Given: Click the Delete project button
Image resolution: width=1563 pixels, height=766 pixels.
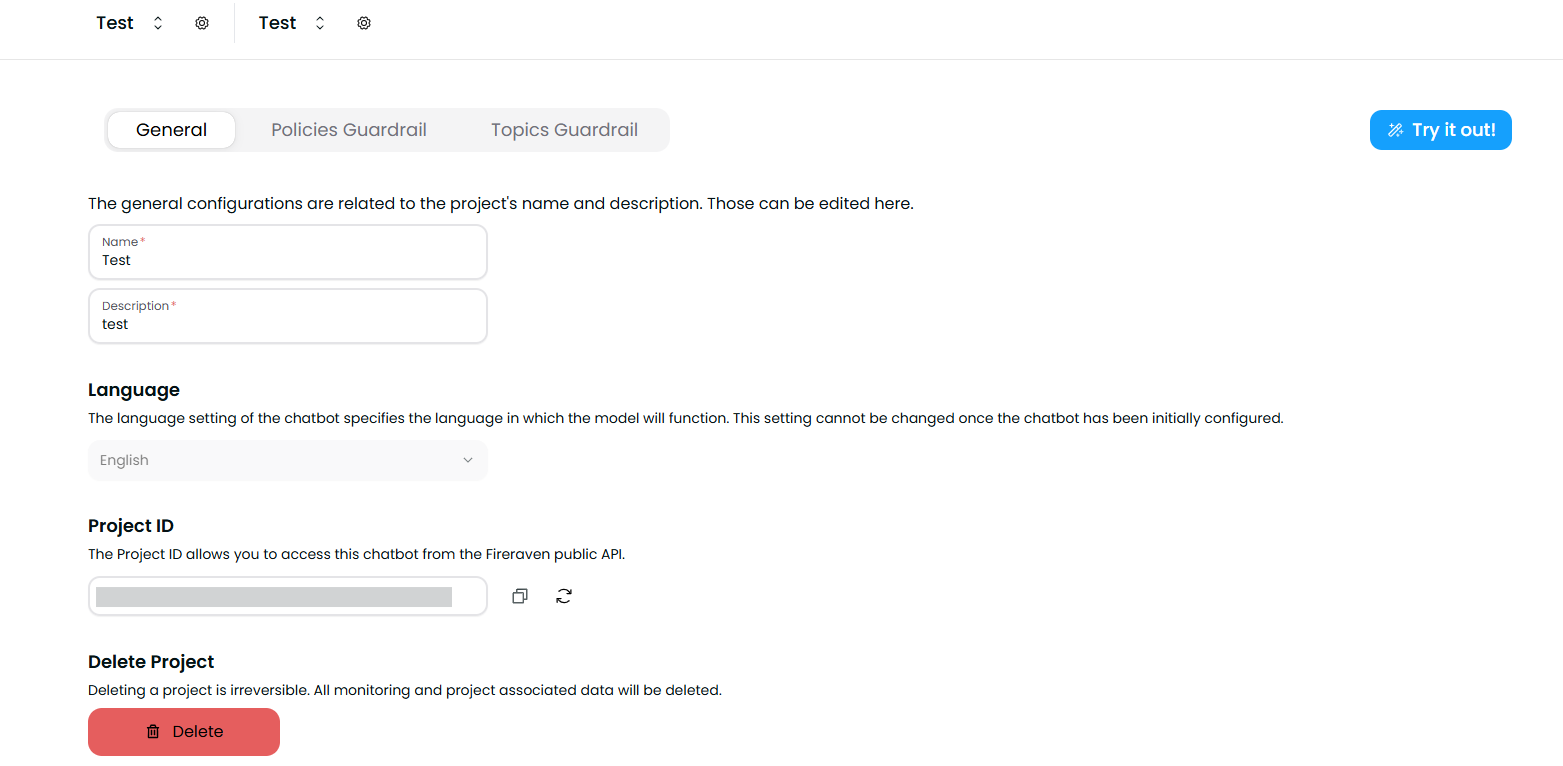Looking at the screenshot, I should tap(184, 731).
